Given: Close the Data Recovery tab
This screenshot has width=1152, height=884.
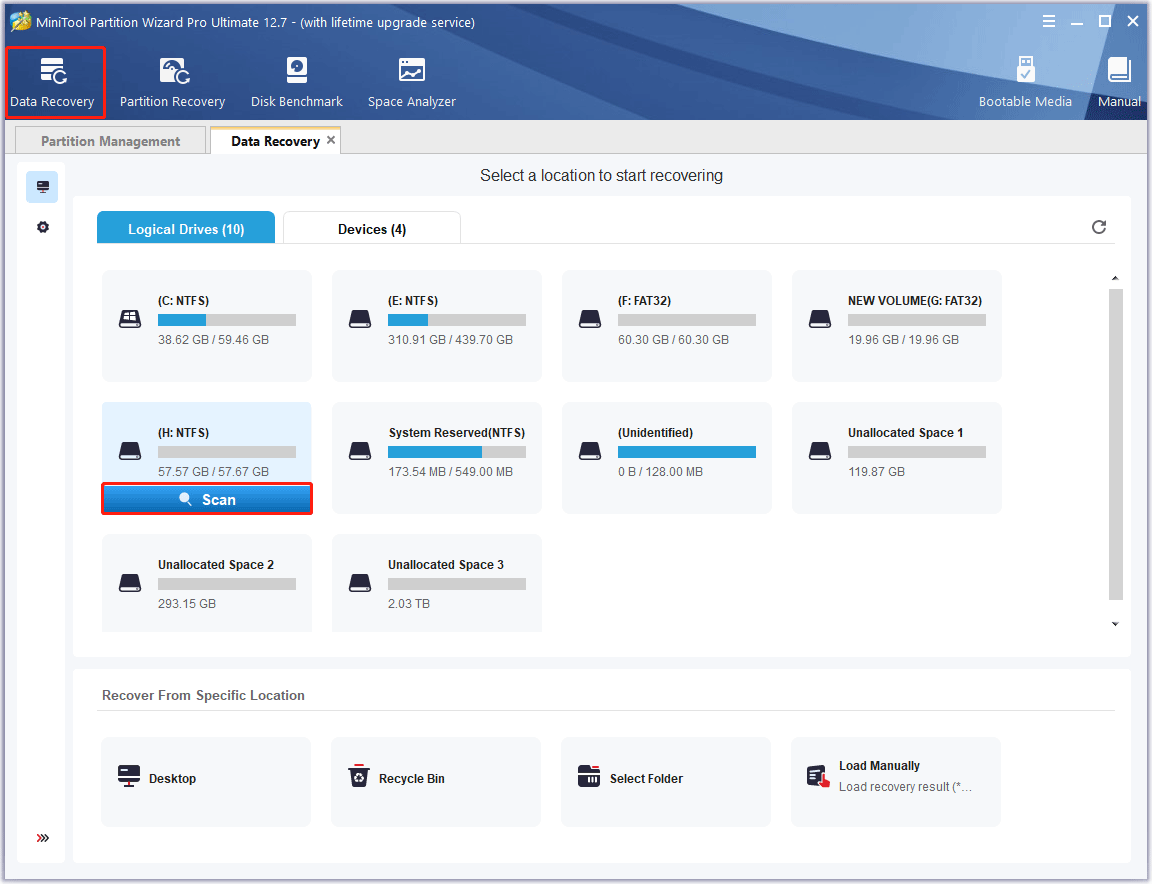Looking at the screenshot, I should pos(331,140).
